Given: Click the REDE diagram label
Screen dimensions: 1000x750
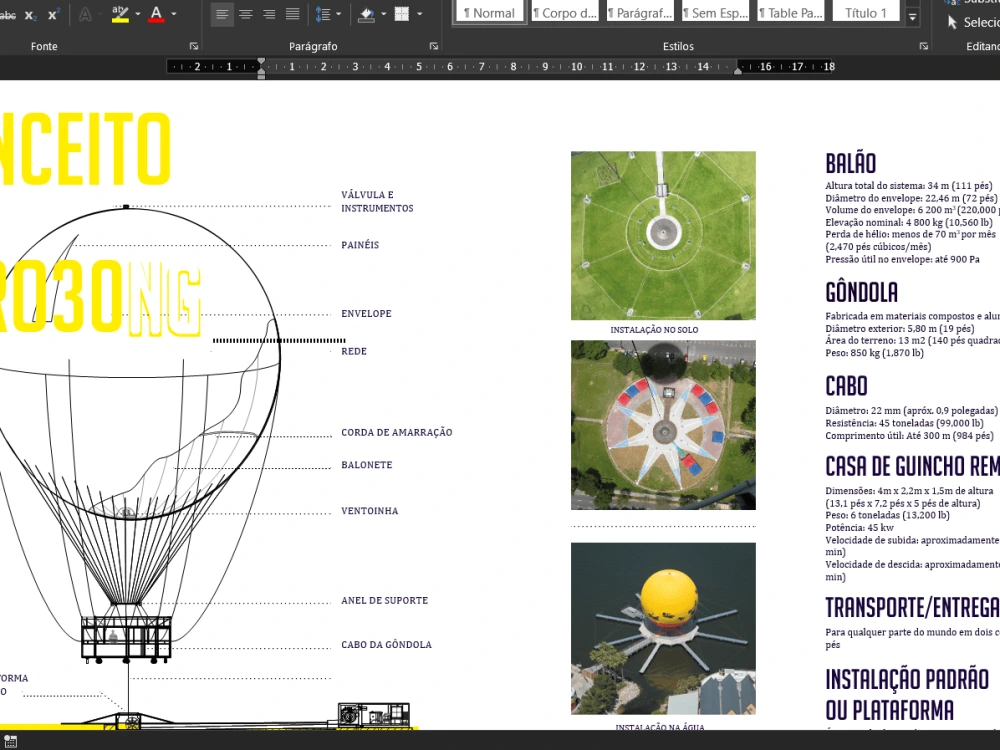Looking at the screenshot, I should click(x=354, y=351).
